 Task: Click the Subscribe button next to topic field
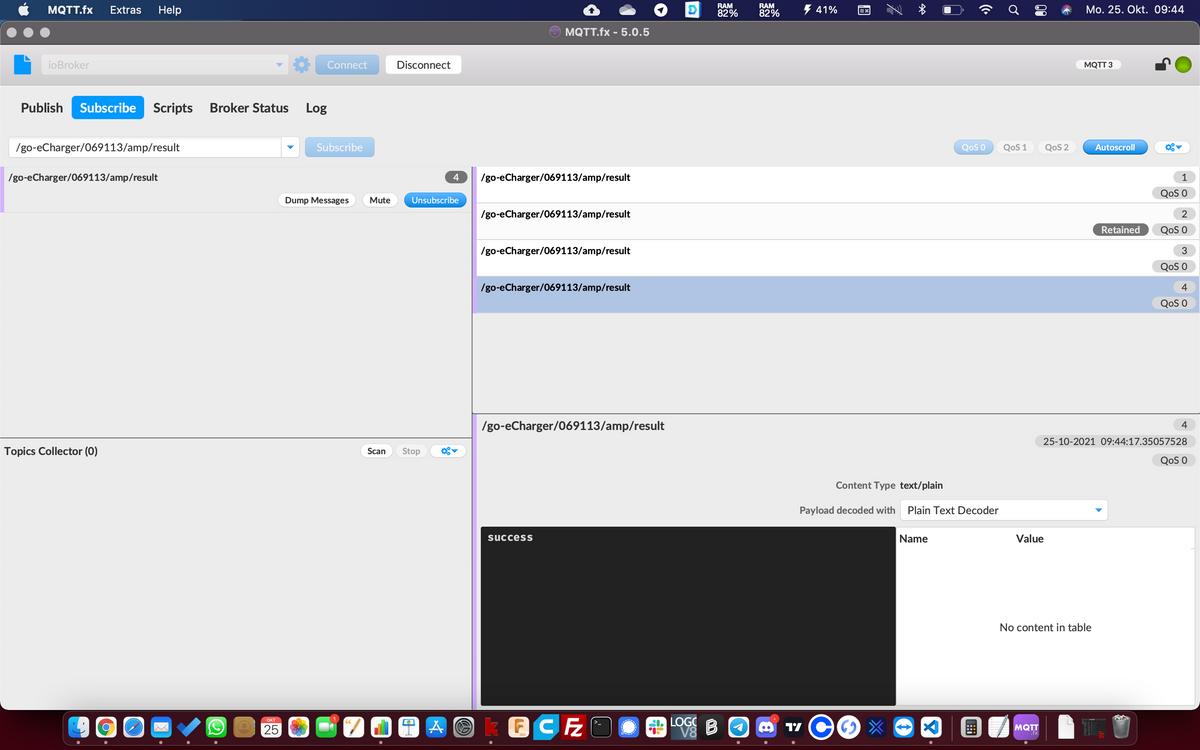[339, 147]
